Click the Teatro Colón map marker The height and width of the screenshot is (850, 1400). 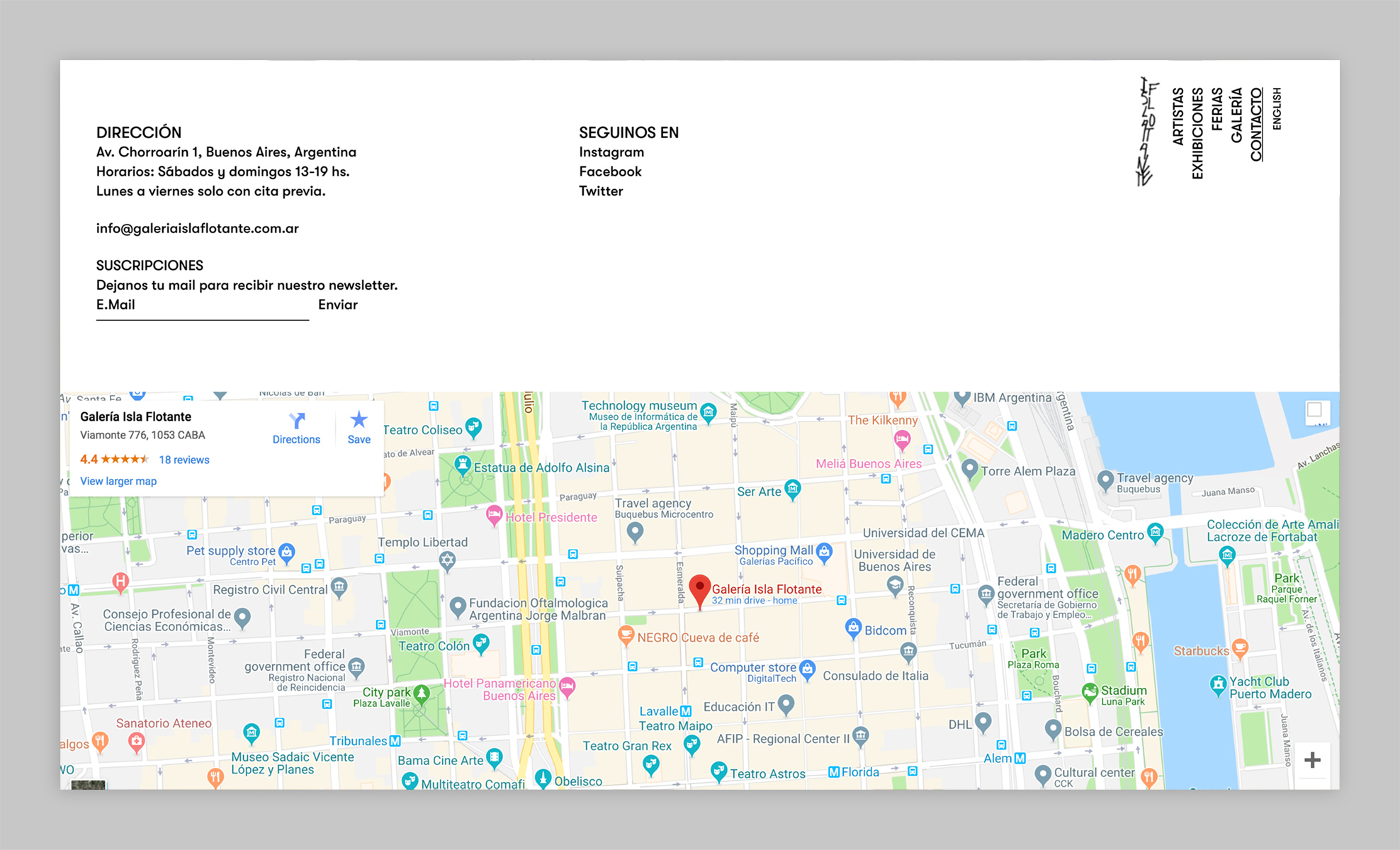pyautogui.click(x=481, y=643)
